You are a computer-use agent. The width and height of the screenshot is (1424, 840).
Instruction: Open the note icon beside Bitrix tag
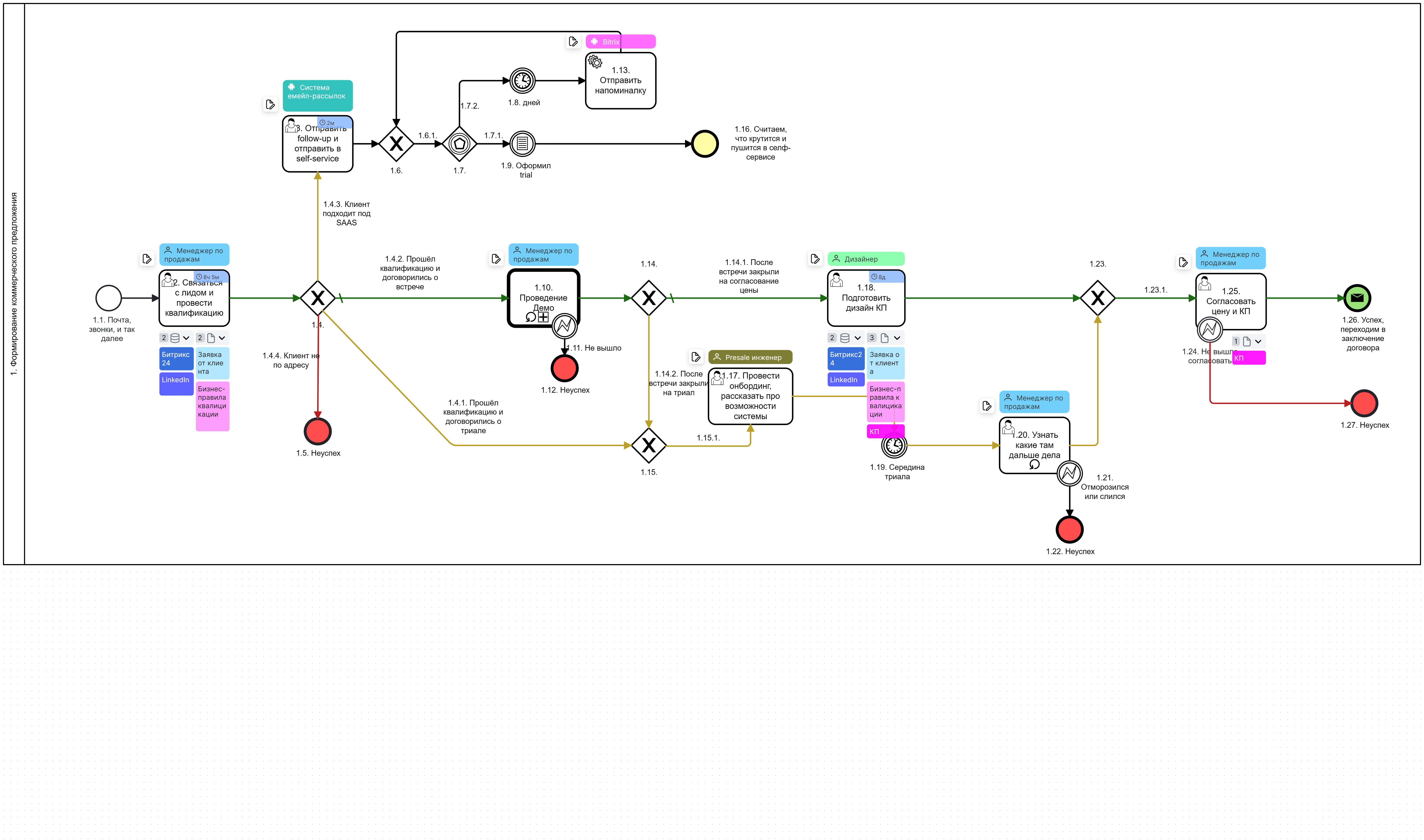[x=573, y=41]
